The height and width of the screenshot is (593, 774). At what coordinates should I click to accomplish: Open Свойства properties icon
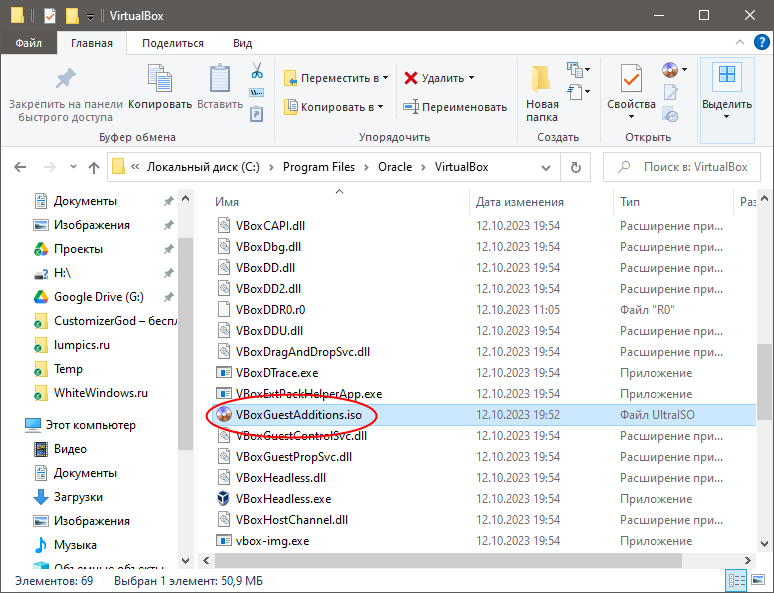click(631, 78)
